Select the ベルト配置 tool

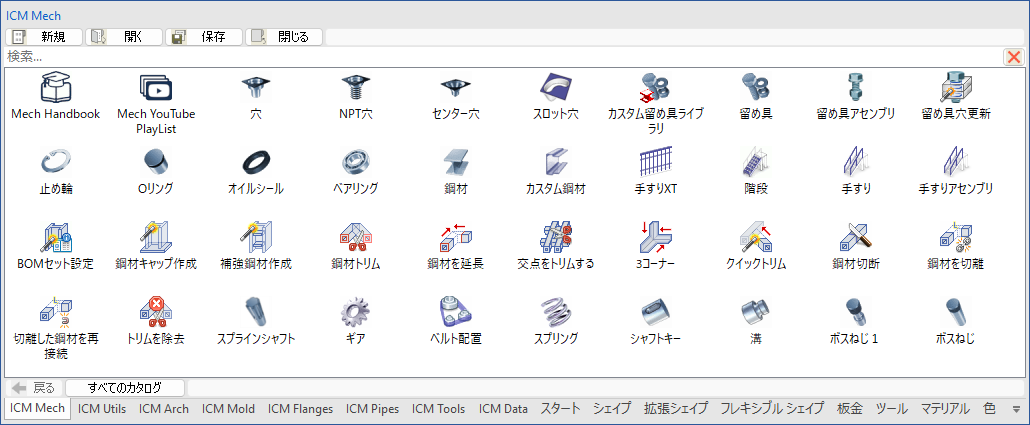[x=455, y=312]
